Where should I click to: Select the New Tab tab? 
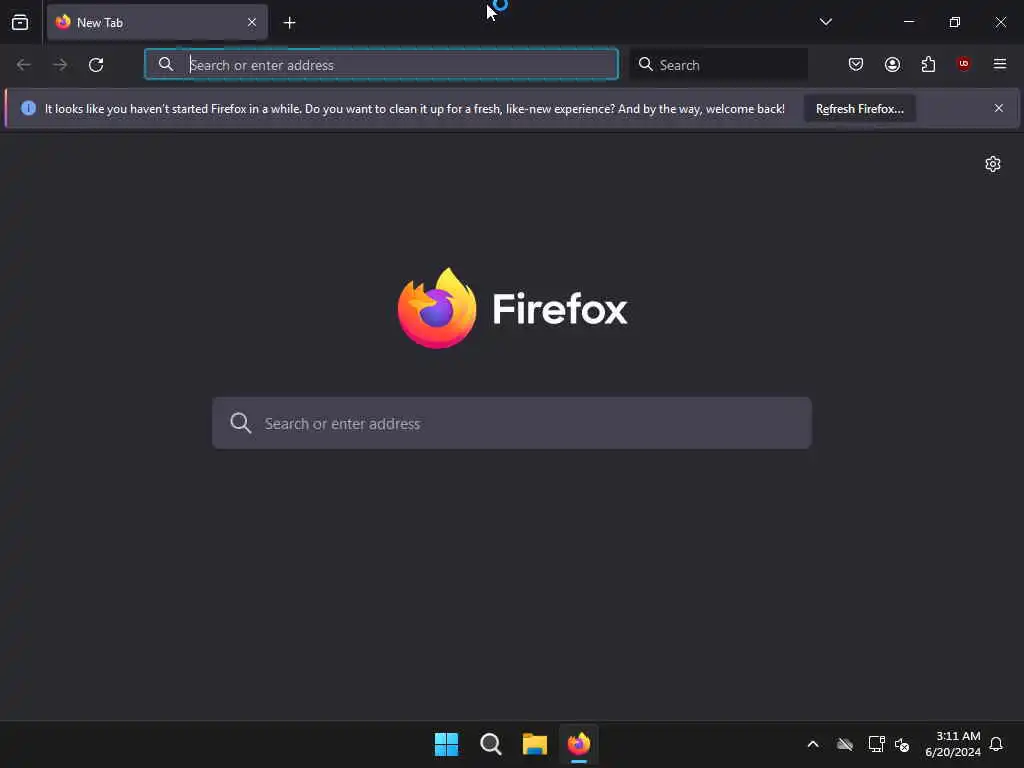coord(157,23)
